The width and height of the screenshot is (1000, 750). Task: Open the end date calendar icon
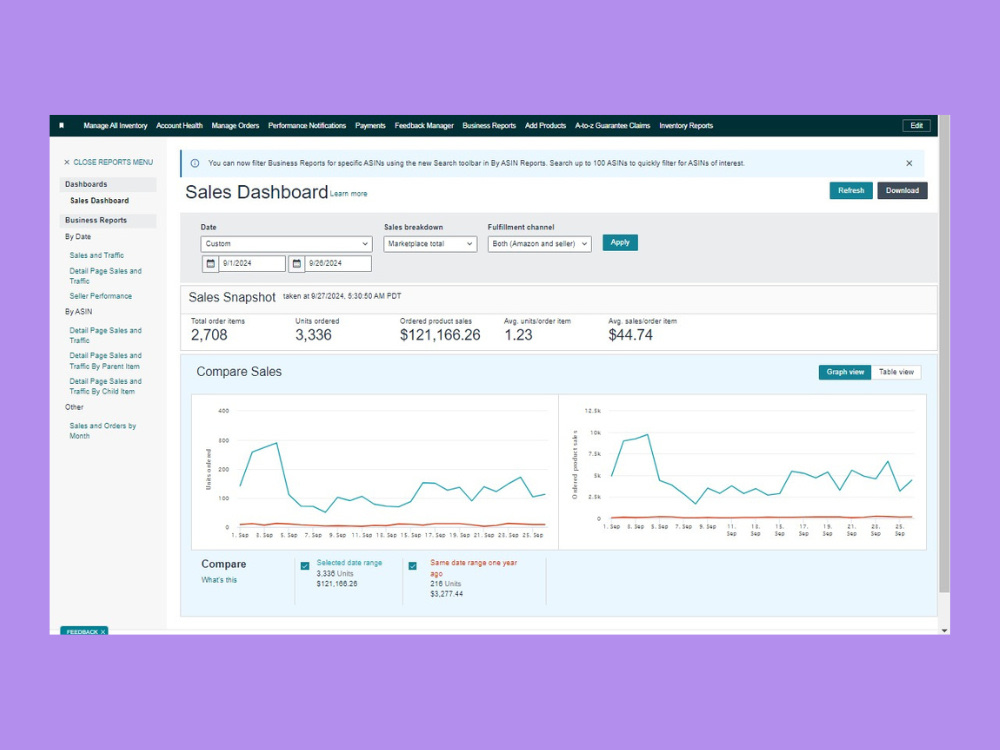click(x=297, y=263)
